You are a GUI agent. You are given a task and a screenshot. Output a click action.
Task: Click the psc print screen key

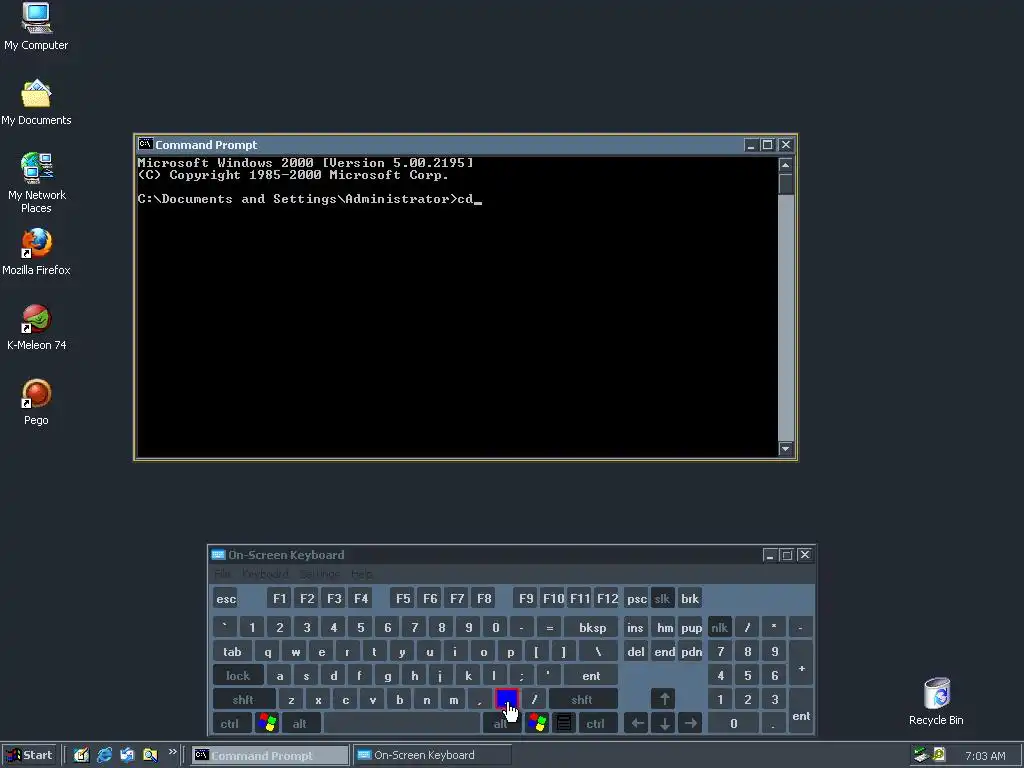point(637,598)
